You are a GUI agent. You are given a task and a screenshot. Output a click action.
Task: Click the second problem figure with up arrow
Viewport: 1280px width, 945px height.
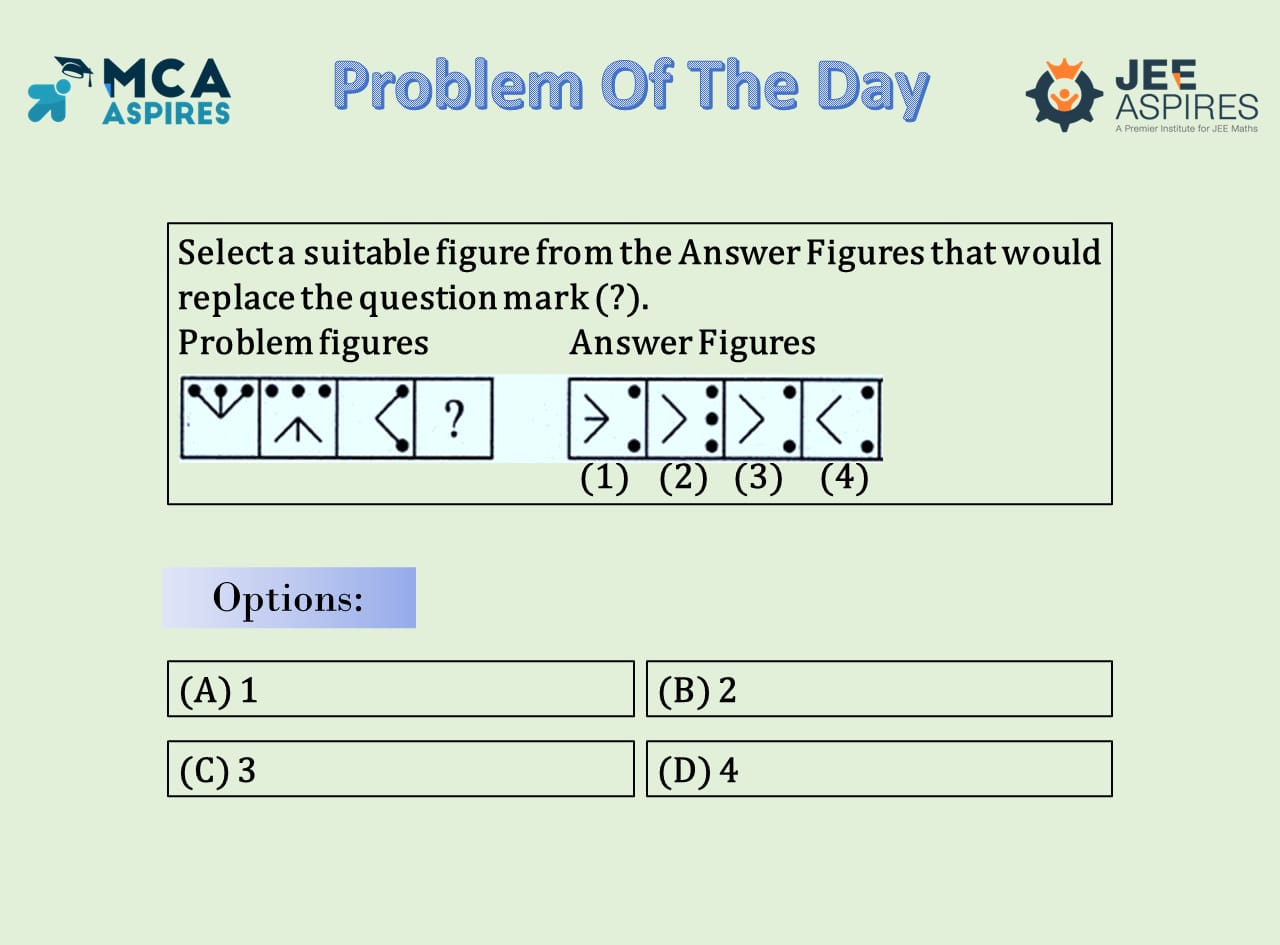[x=298, y=418]
